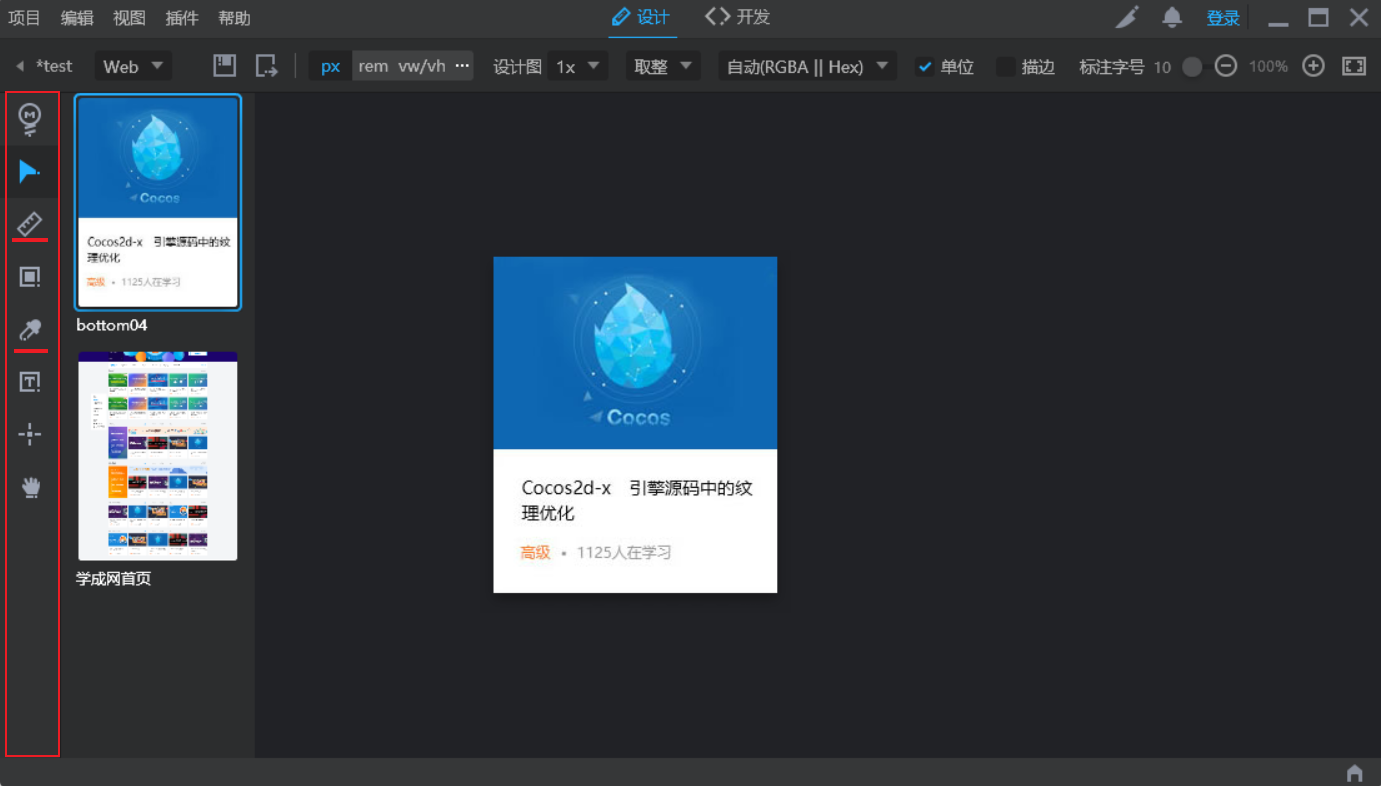Click the 标注字号 value 10
Screen dimensions: 1381x786
pyautogui.click(x=1162, y=67)
